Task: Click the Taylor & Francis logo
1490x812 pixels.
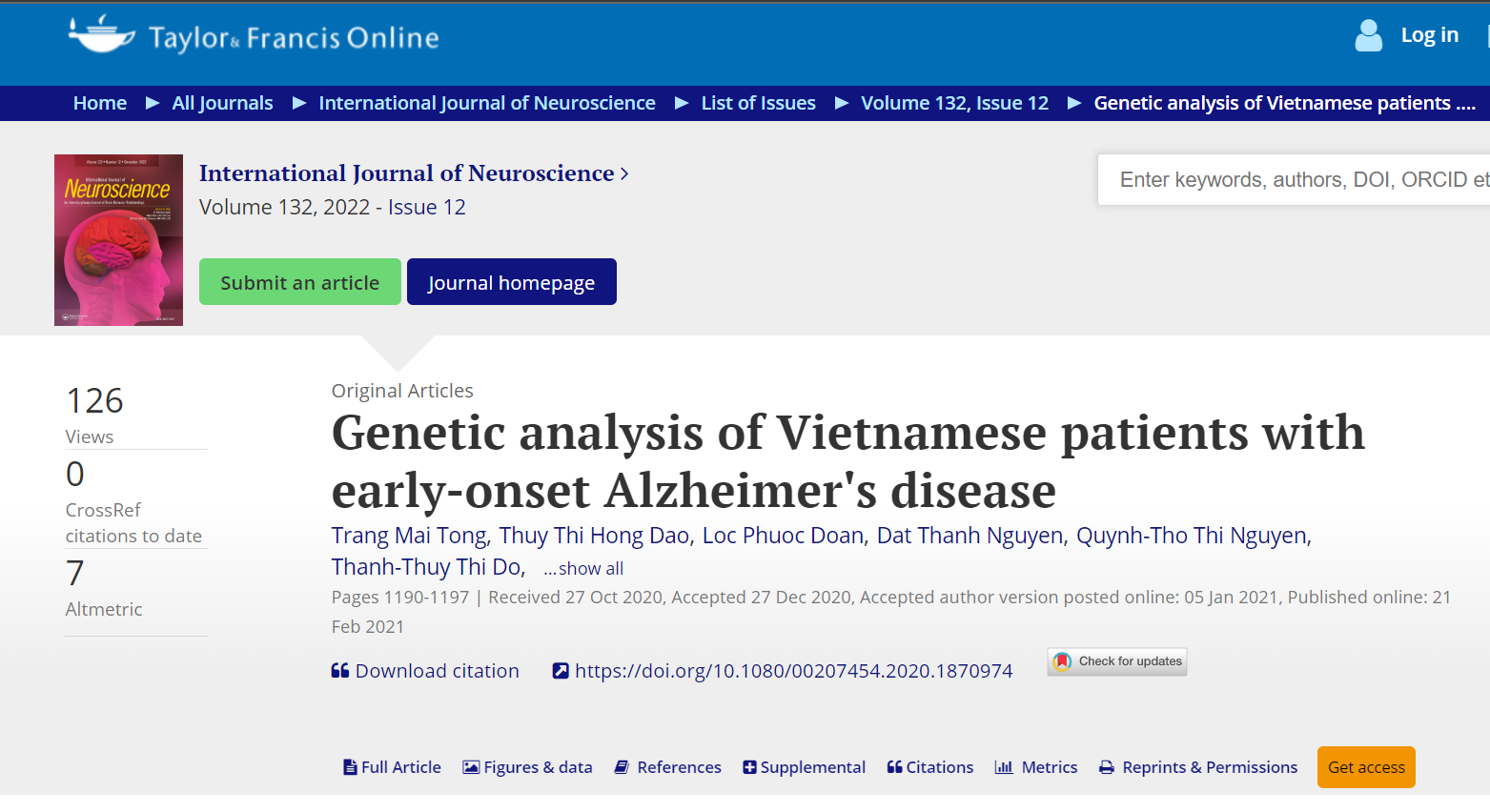Action: coord(252,35)
